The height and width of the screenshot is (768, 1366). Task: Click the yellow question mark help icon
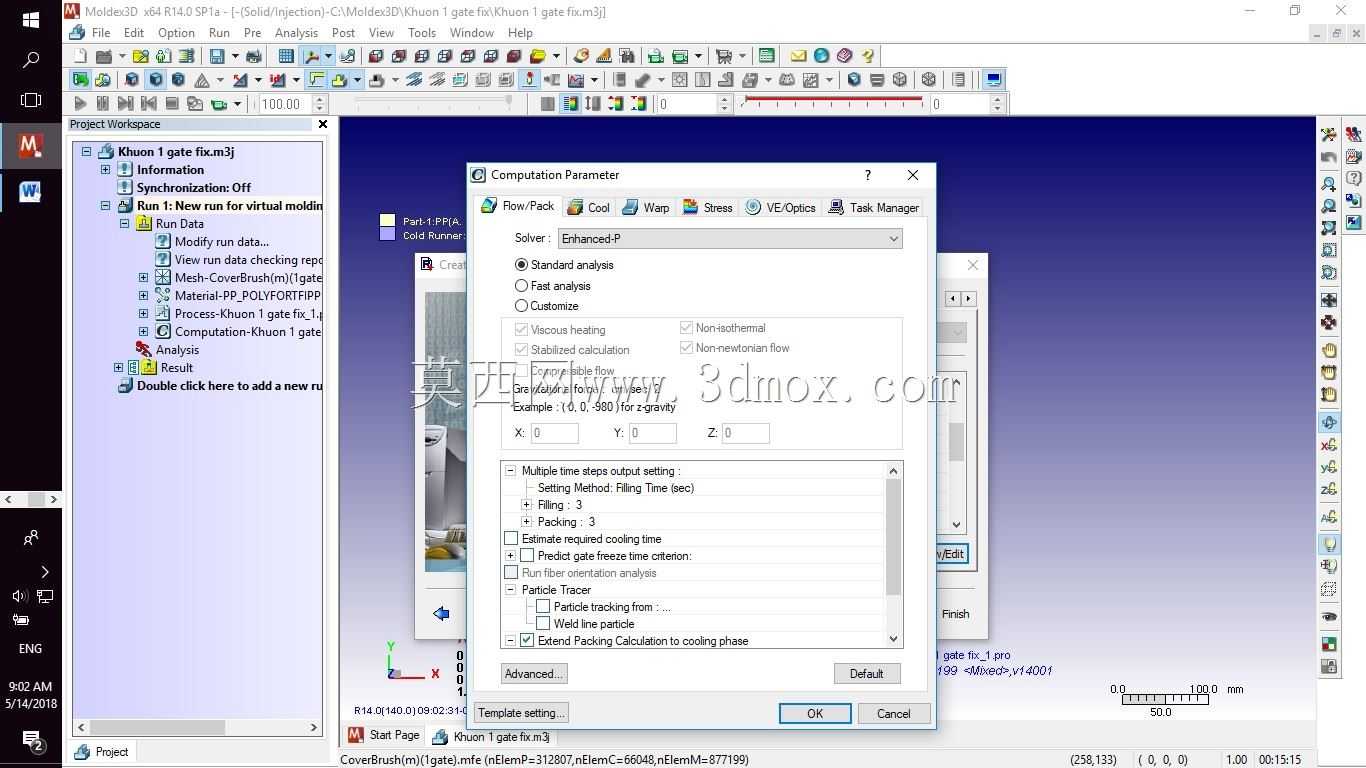[x=868, y=56]
